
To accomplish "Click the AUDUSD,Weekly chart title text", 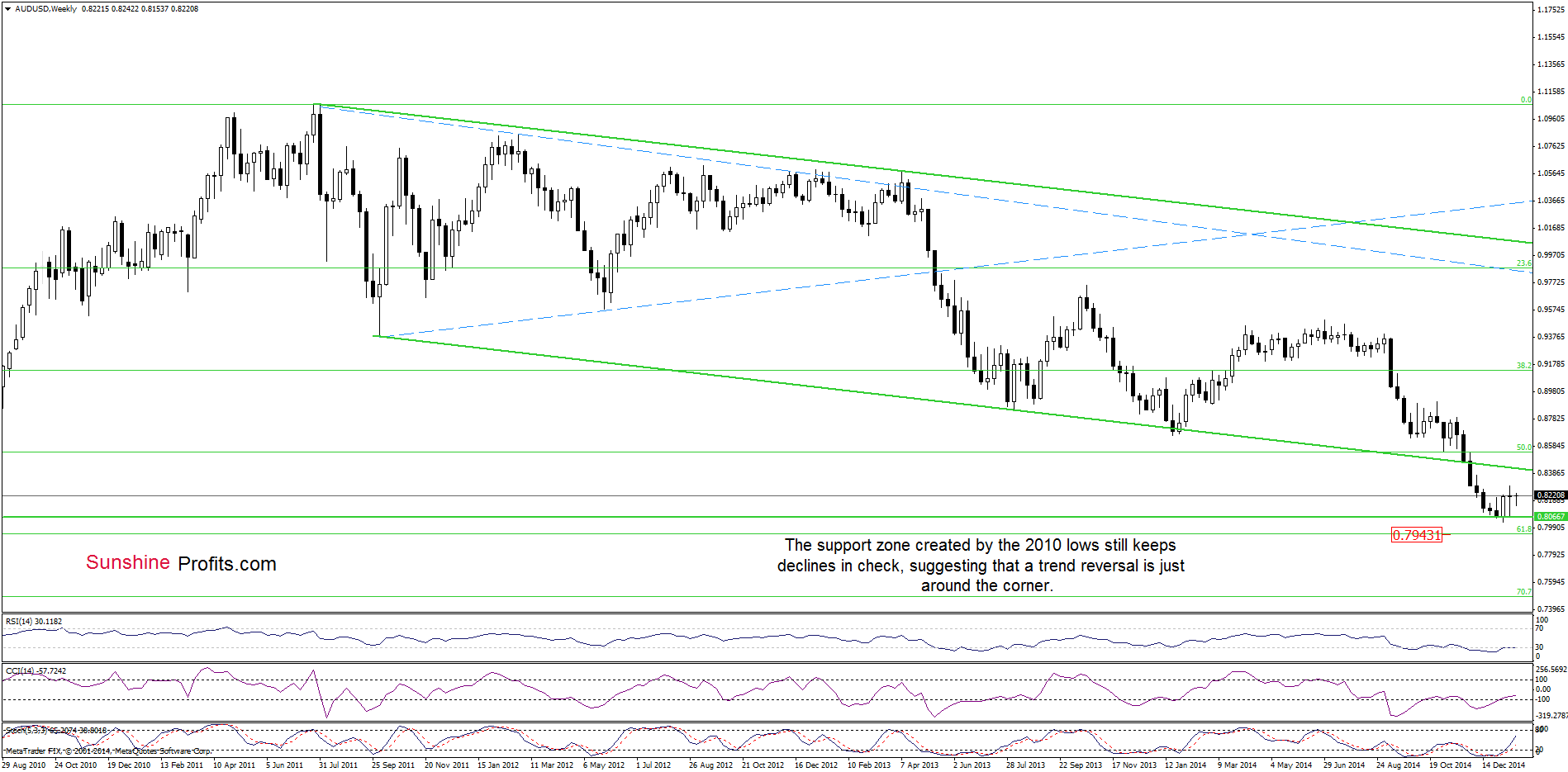I will pyautogui.click(x=46, y=9).
